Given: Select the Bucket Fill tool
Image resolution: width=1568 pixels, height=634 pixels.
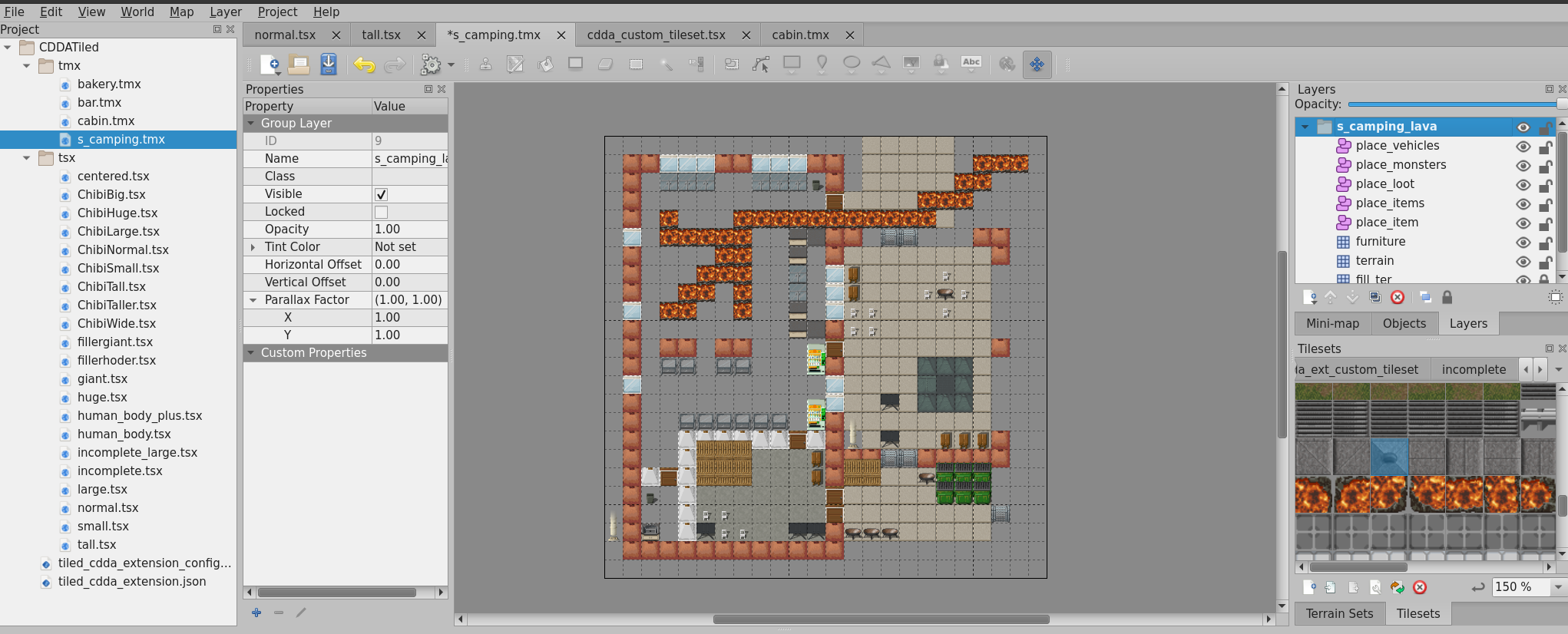Looking at the screenshot, I should tap(545, 64).
